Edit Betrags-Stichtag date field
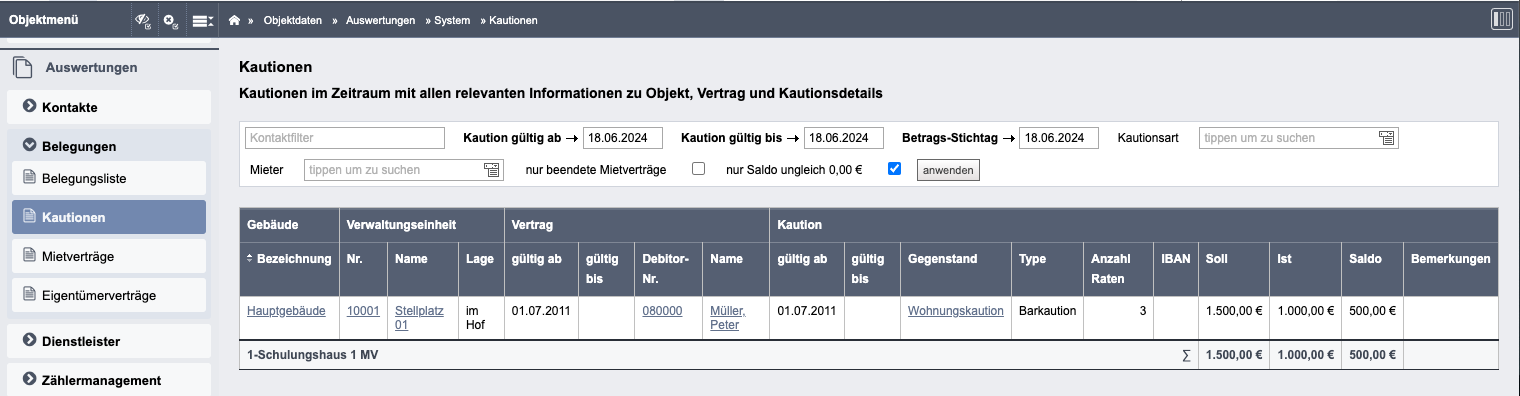This screenshot has width=1520, height=396. pos(1059,138)
